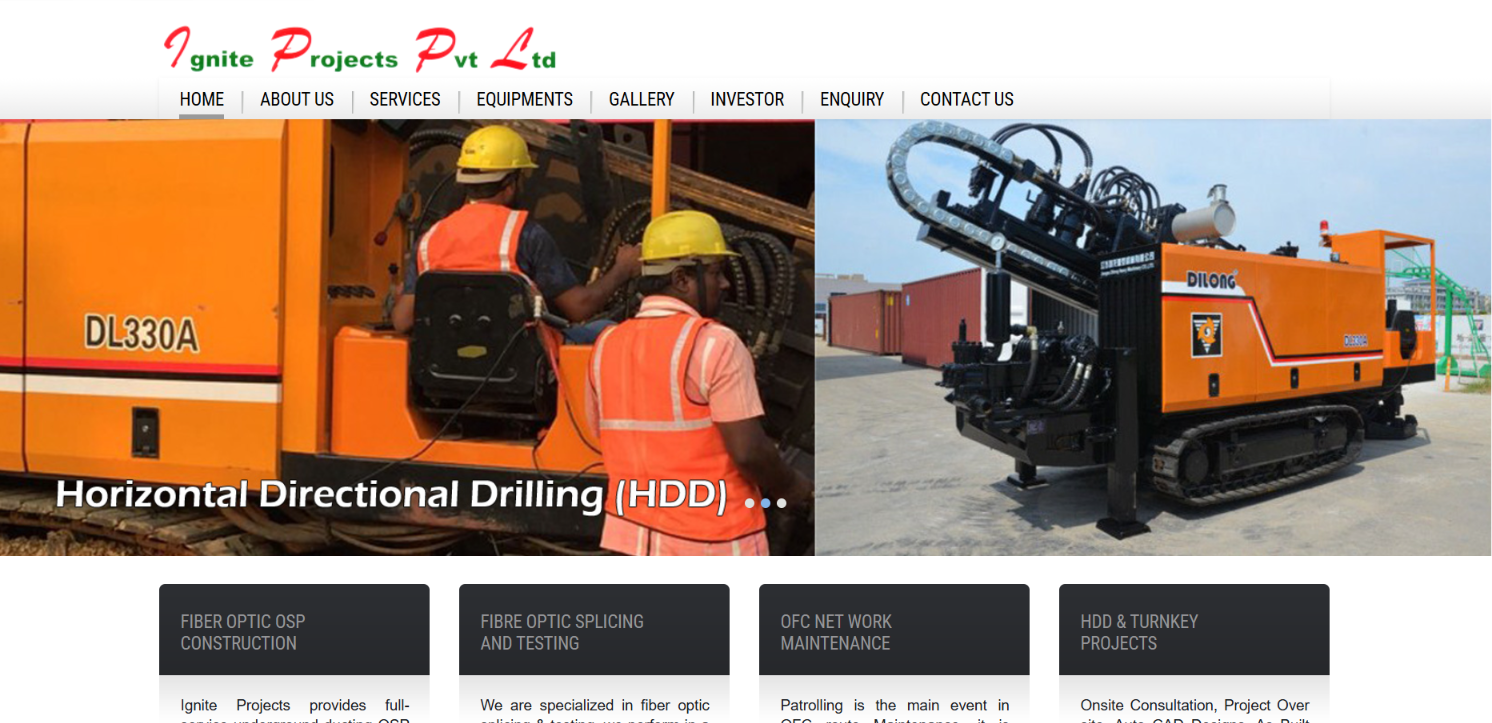Select the second slider pagination dot
This screenshot has height=723, width=1492.
766,503
